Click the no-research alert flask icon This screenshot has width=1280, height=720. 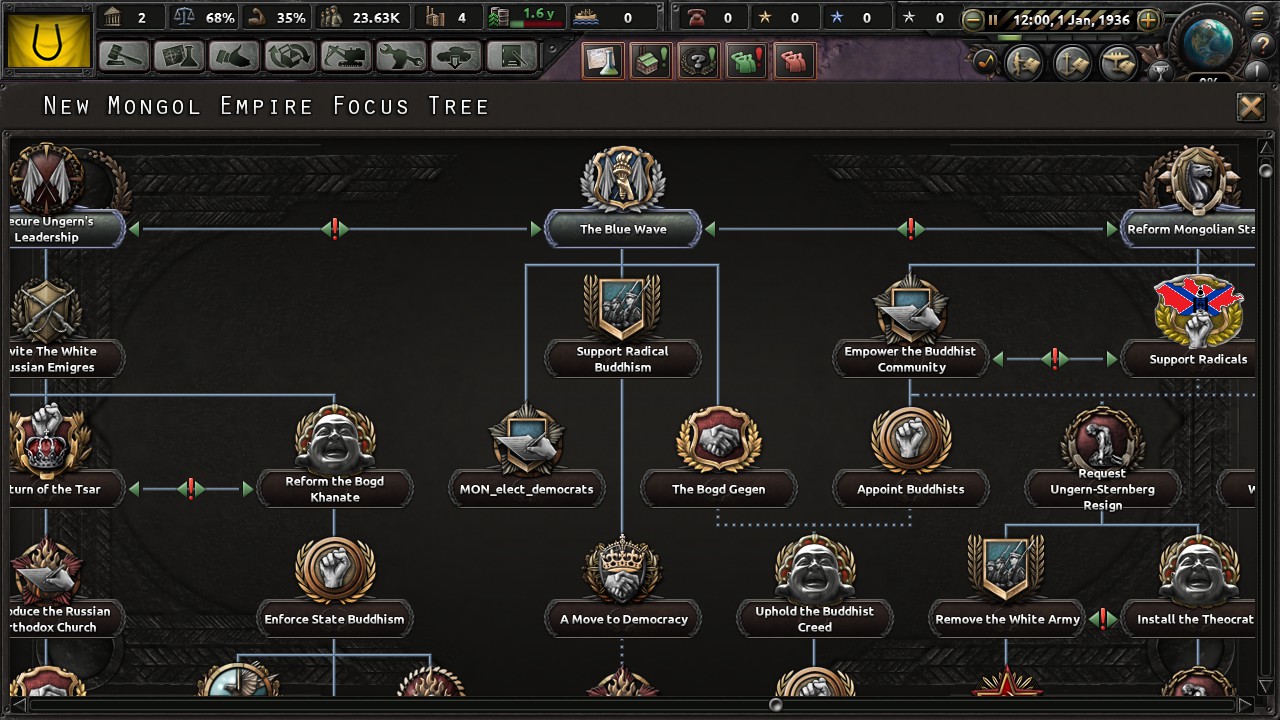pos(602,62)
